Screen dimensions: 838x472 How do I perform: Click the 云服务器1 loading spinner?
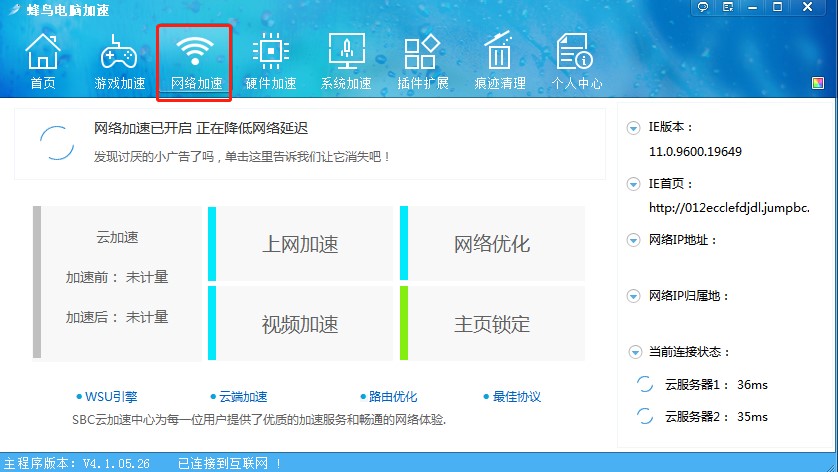point(645,384)
